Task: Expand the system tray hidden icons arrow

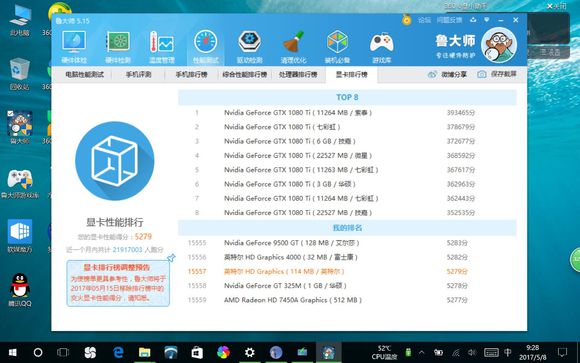Action: (422, 353)
